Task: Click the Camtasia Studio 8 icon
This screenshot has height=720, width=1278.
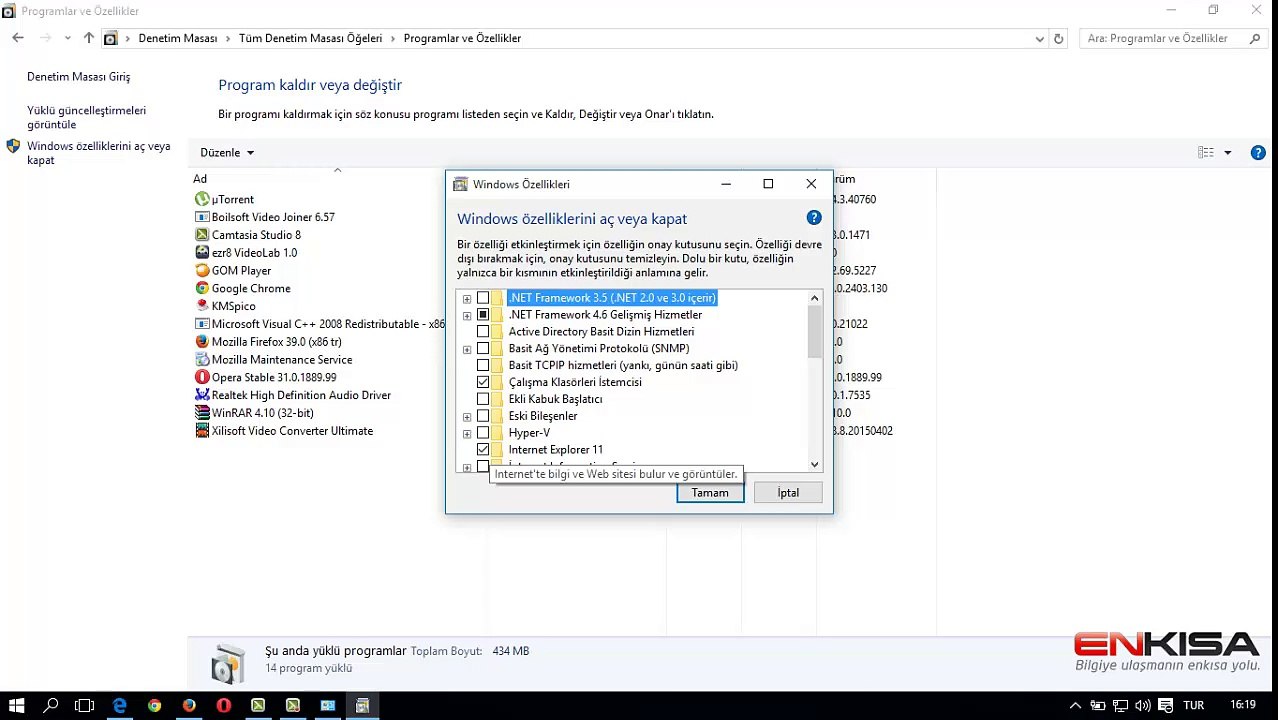Action: (x=202, y=235)
